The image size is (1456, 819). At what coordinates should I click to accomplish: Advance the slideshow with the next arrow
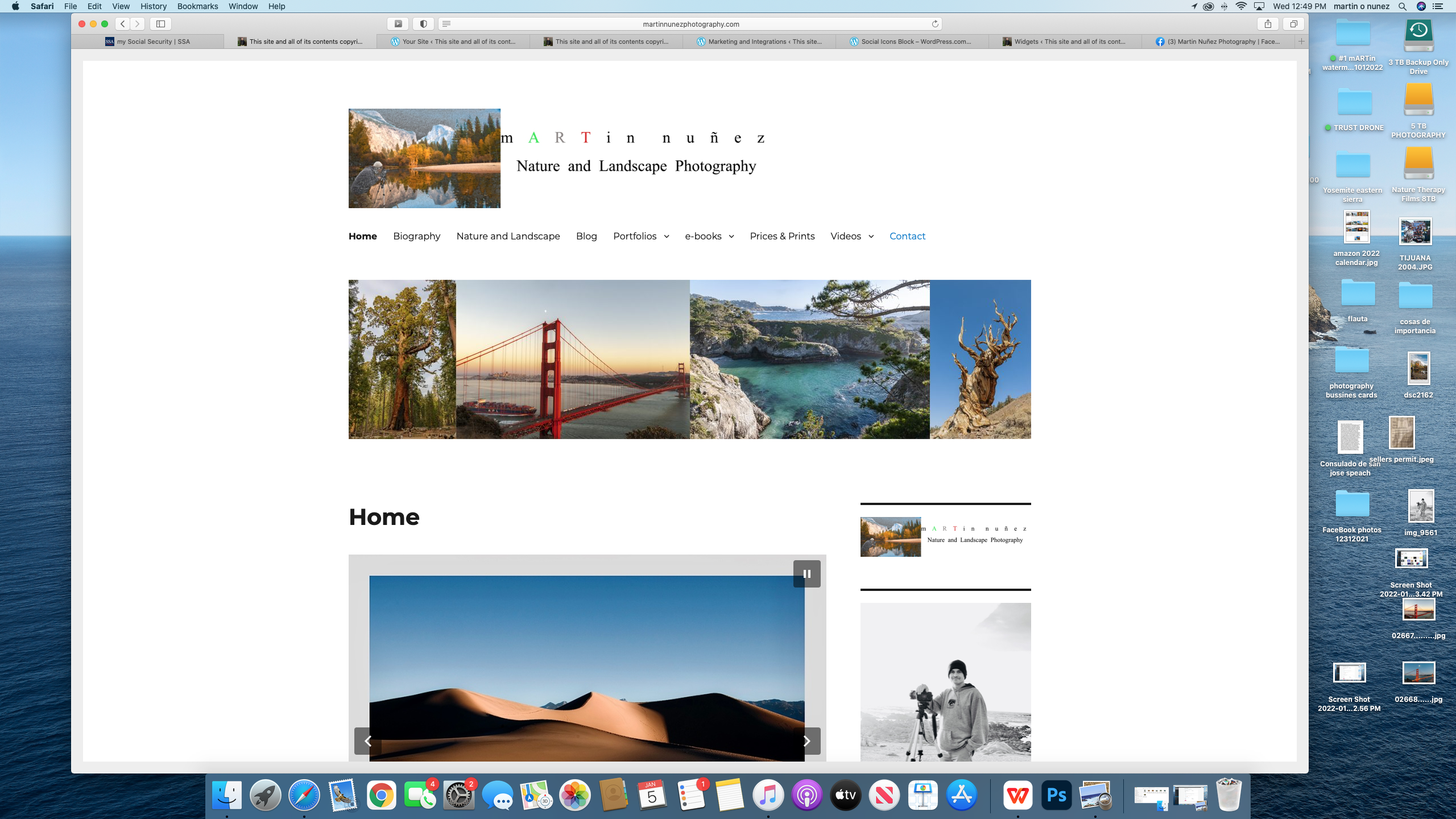[x=806, y=741]
